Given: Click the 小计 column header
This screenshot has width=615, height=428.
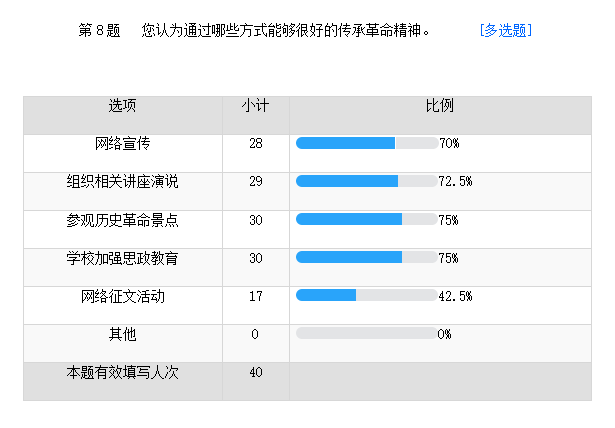Looking at the screenshot, I should [255, 106].
